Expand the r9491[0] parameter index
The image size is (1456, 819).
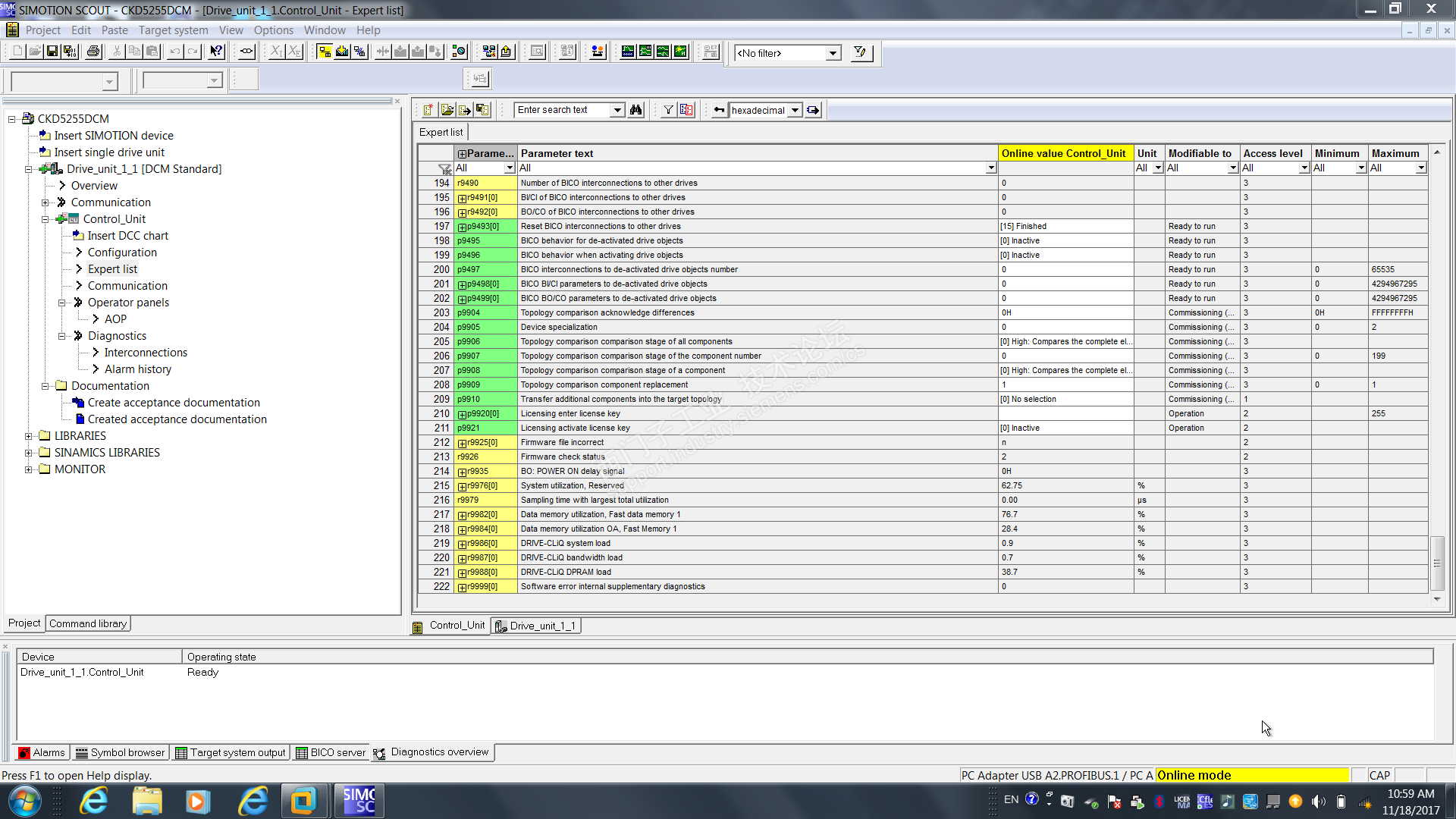[462, 199]
